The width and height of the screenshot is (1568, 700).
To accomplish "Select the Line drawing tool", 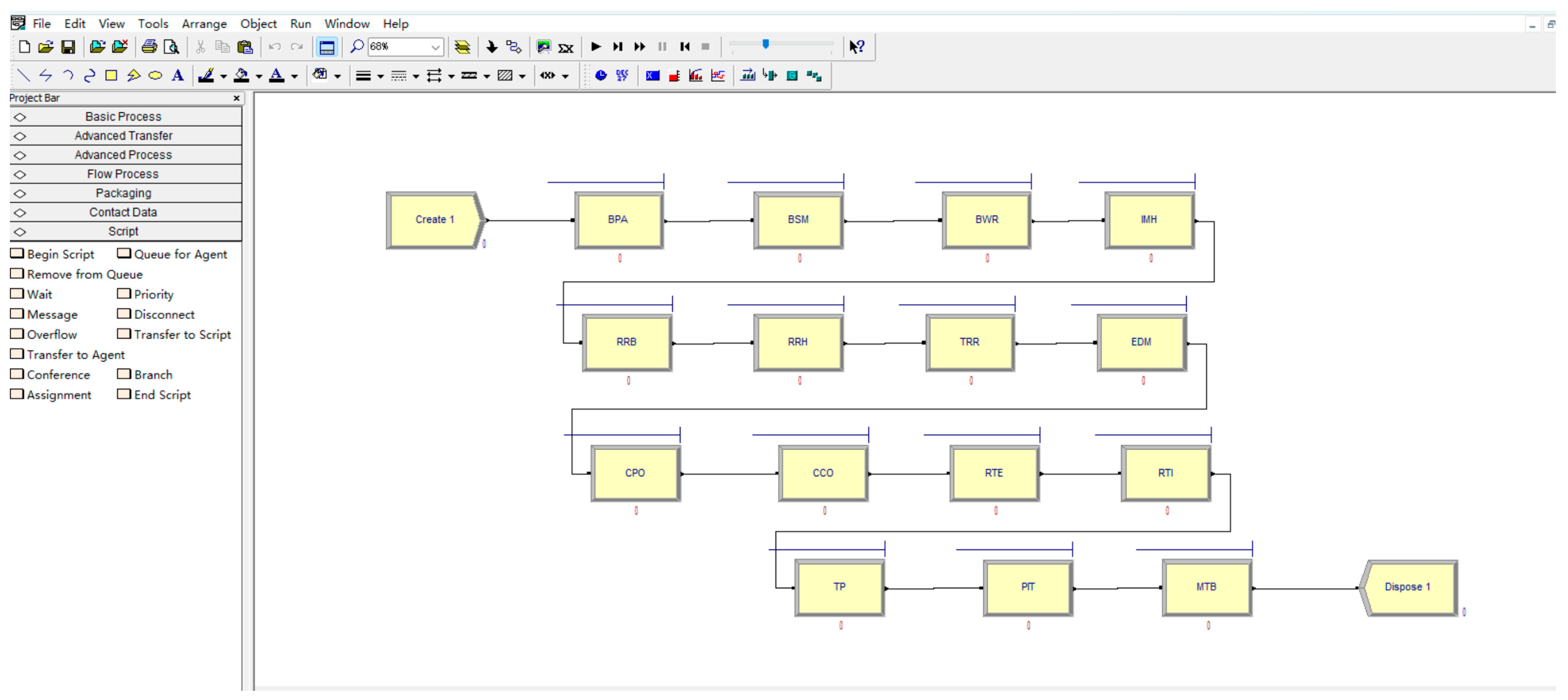I will (x=23, y=75).
